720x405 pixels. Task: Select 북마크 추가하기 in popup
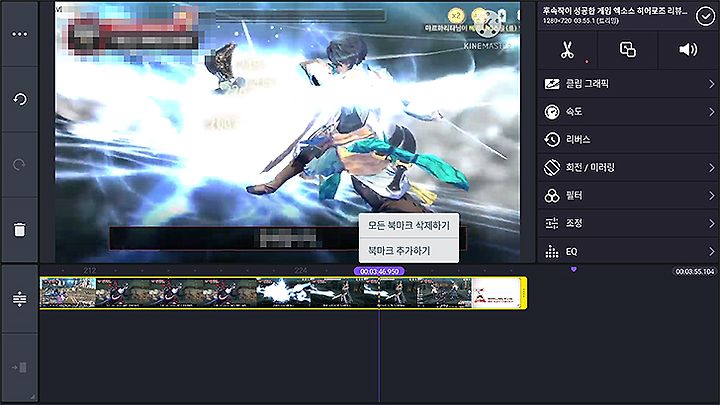point(409,251)
